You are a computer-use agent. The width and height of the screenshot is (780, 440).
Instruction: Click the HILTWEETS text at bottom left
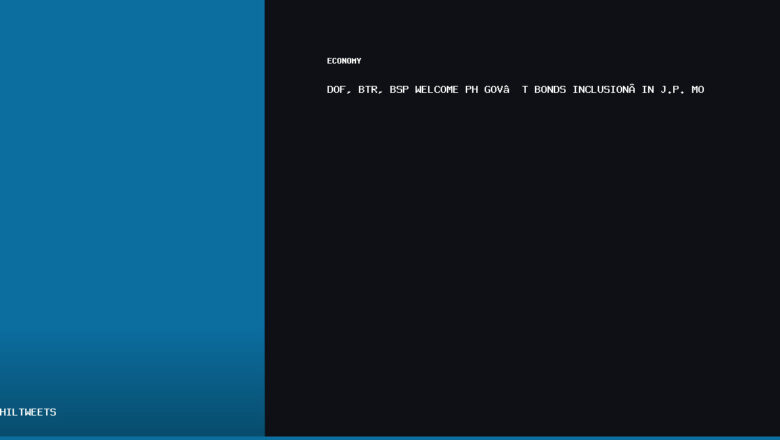click(x=28, y=412)
